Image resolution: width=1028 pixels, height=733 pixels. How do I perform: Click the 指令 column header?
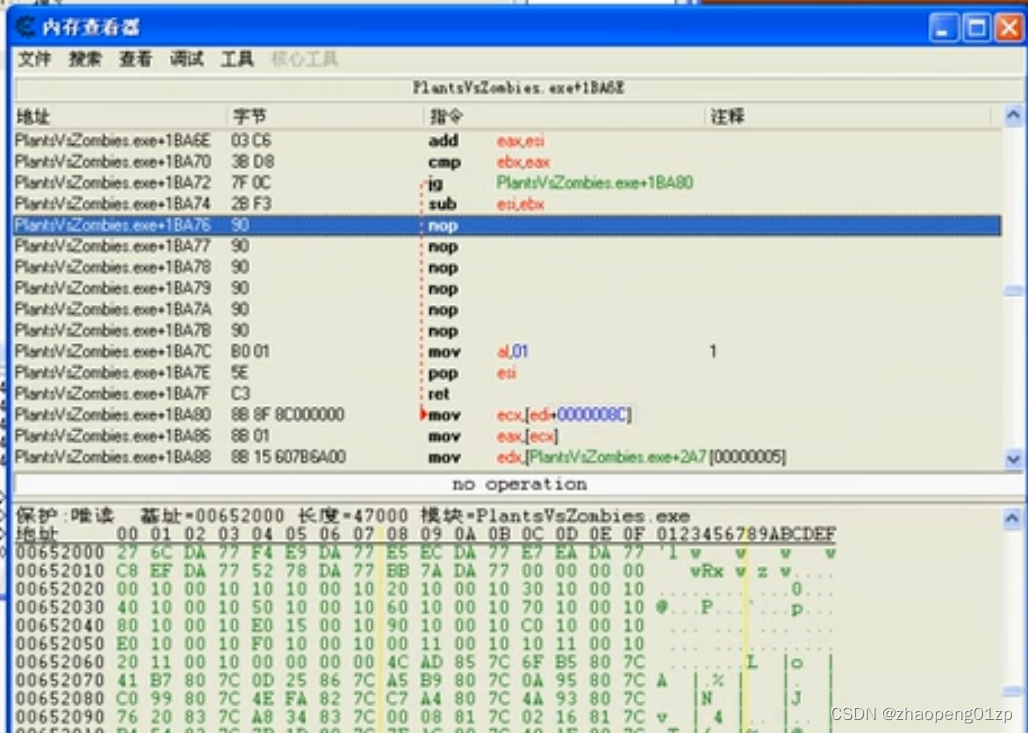[x=564, y=117]
